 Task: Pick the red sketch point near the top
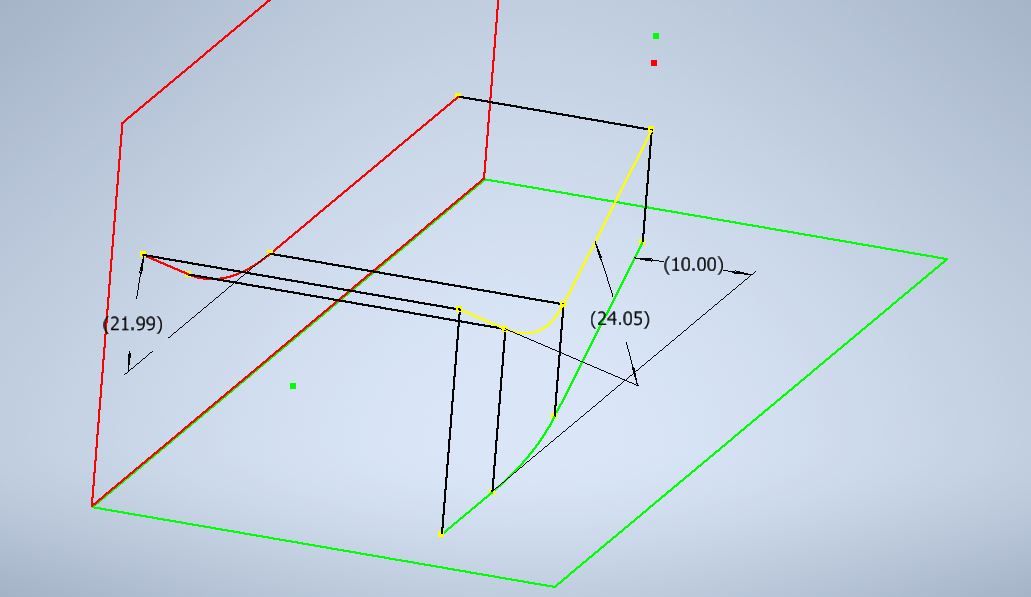[654, 63]
